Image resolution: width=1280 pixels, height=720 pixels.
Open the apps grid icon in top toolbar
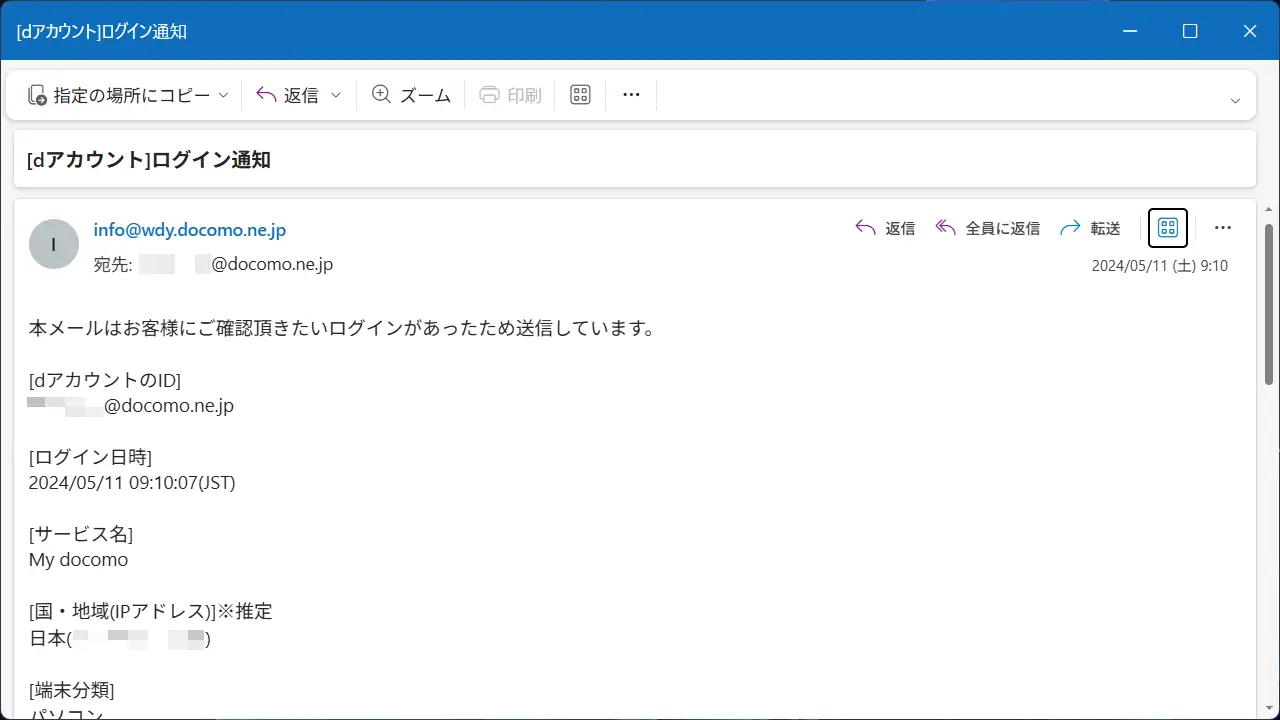pos(580,95)
